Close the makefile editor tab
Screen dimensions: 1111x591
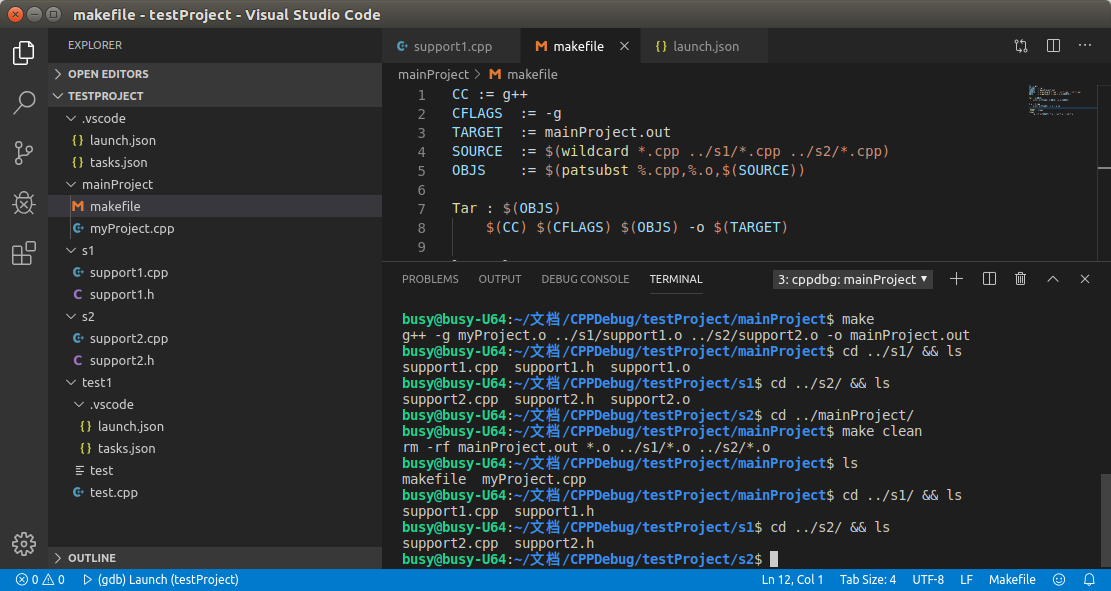pos(624,46)
